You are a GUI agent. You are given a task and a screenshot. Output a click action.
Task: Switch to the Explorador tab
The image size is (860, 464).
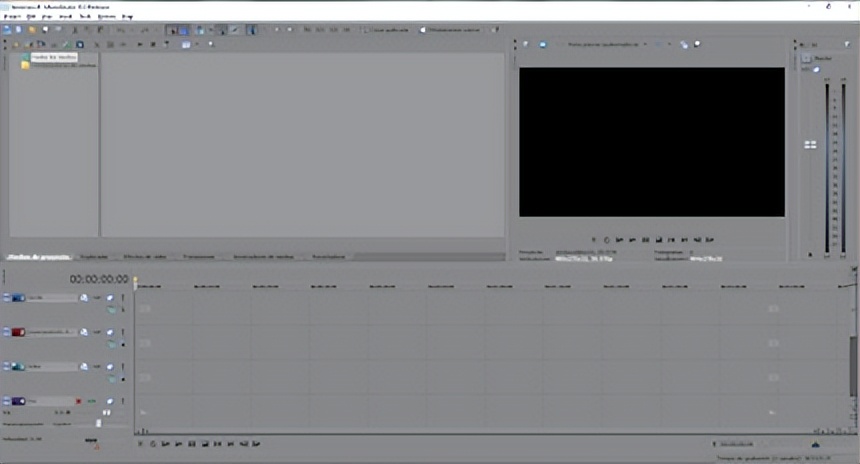[x=92, y=256]
